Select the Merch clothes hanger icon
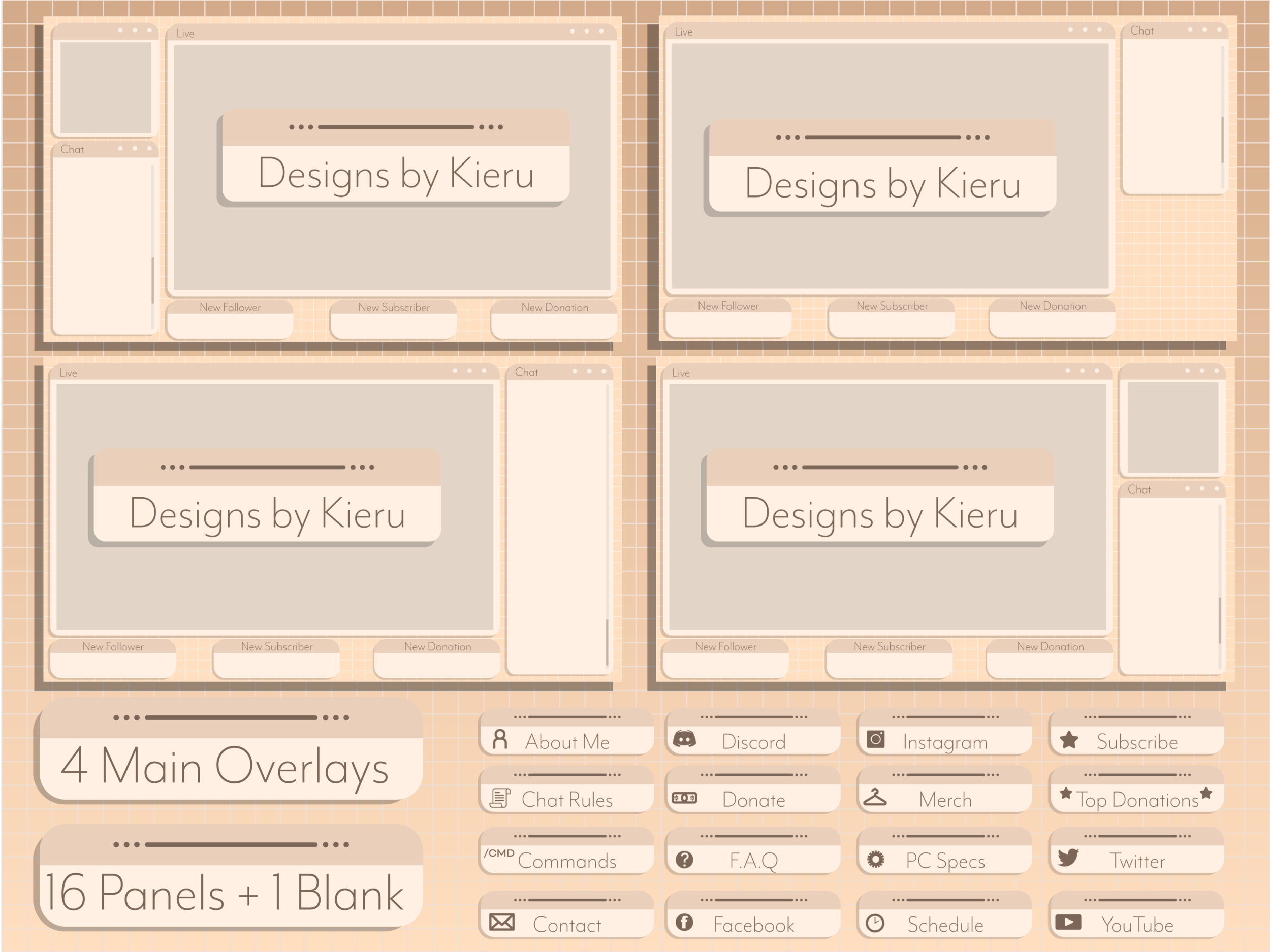Viewport: 1270px width, 952px height. pos(876,799)
